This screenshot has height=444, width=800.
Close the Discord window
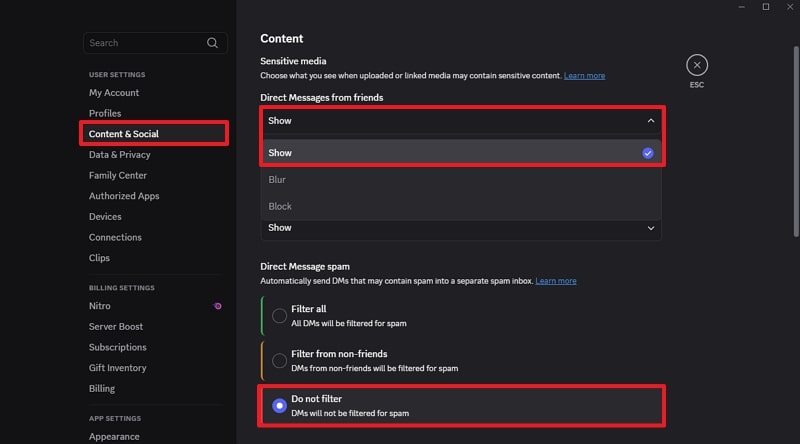coord(790,7)
